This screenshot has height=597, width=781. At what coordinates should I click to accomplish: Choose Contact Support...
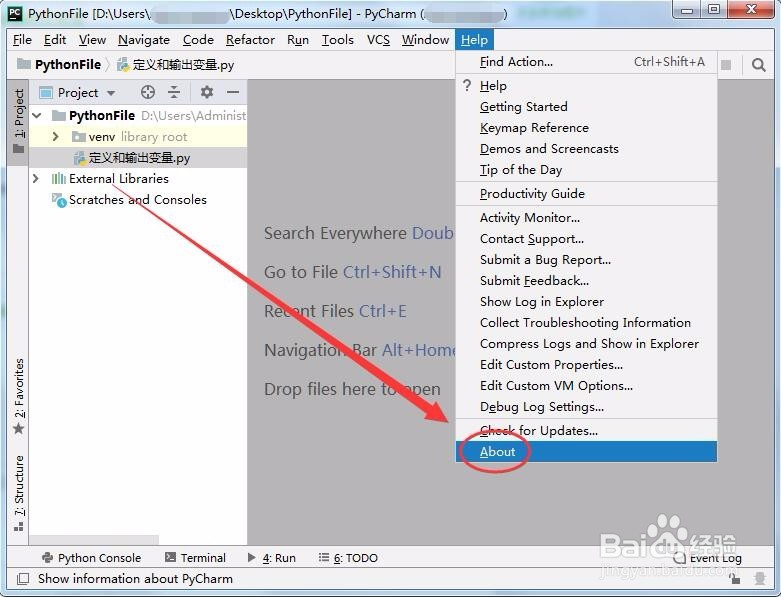586,239
